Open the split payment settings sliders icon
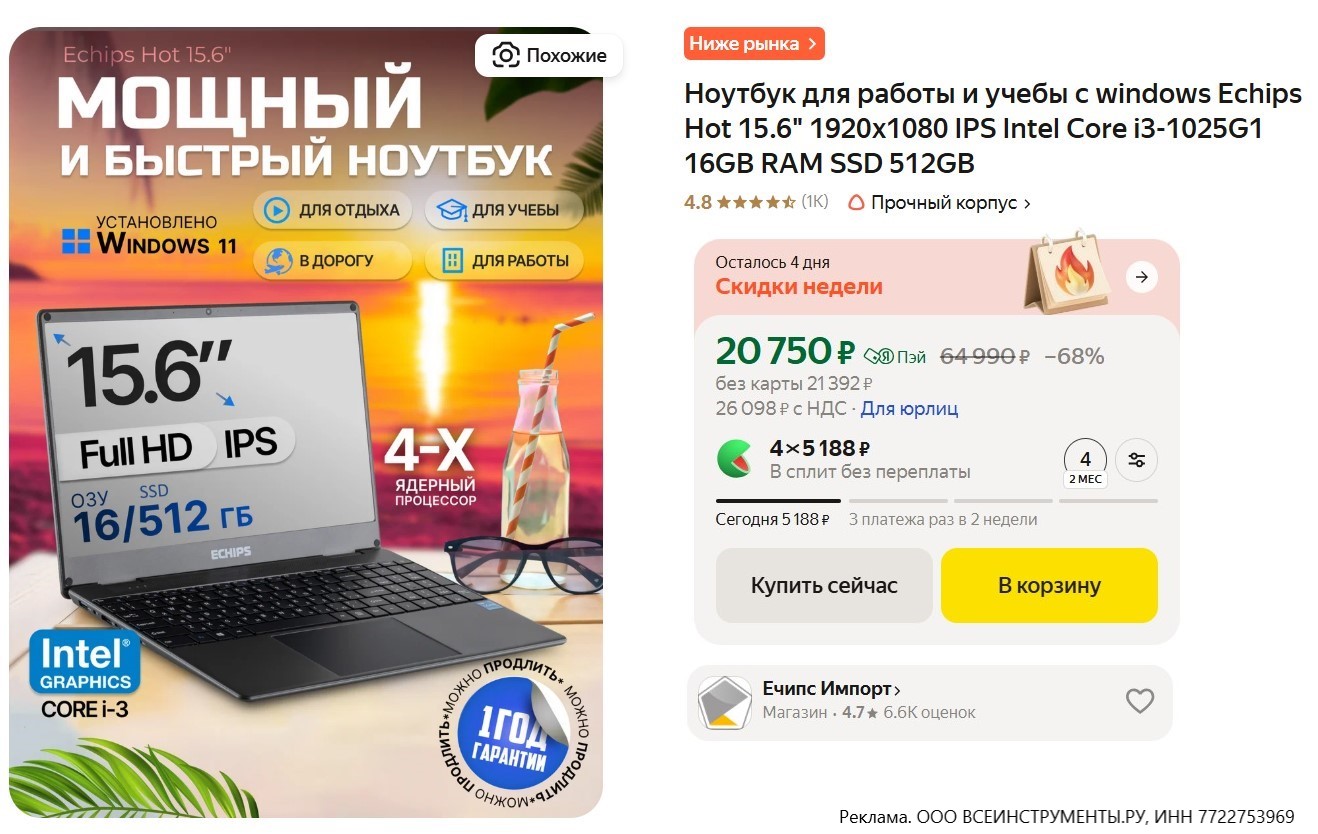 1137,460
